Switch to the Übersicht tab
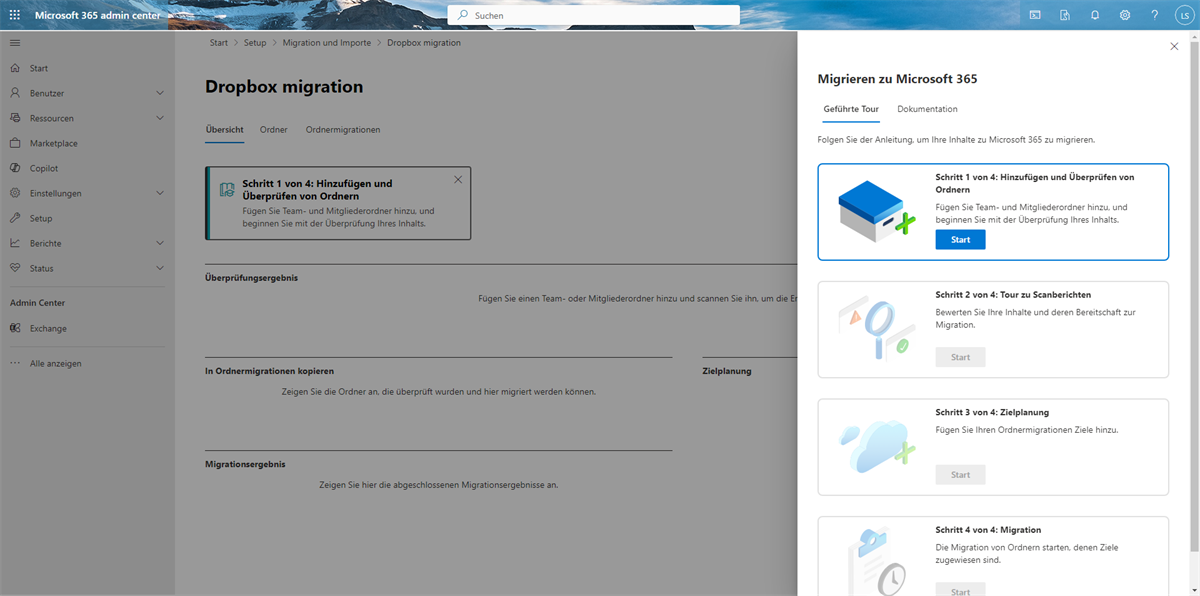 (224, 130)
